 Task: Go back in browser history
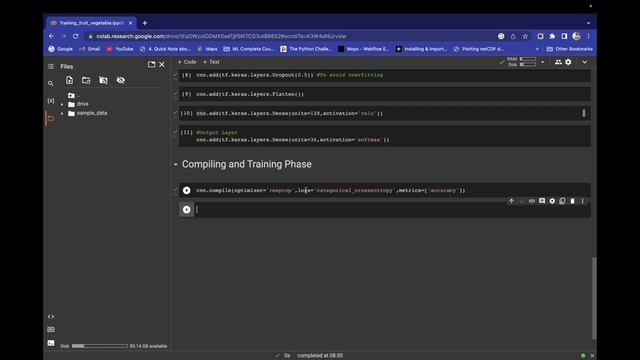tap(51, 36)
